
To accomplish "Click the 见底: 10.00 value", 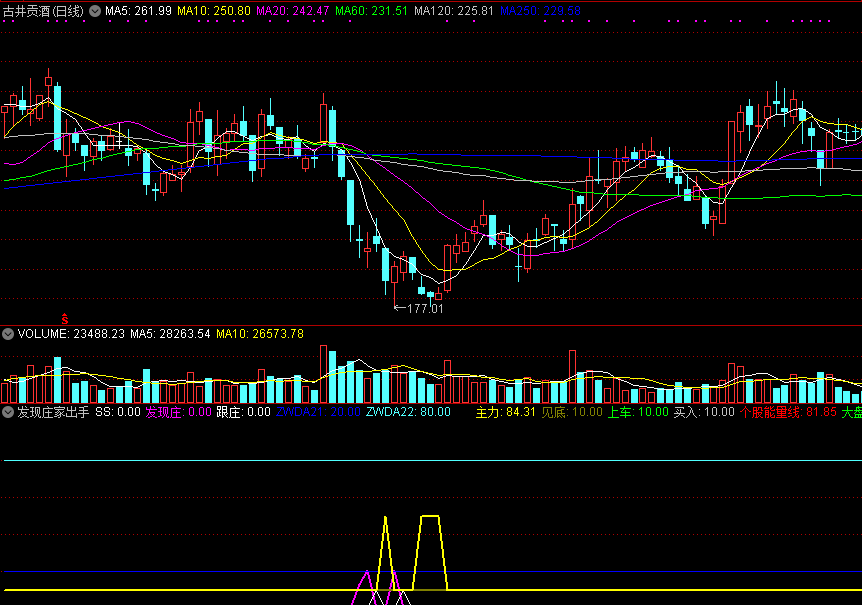I will 572,412.
